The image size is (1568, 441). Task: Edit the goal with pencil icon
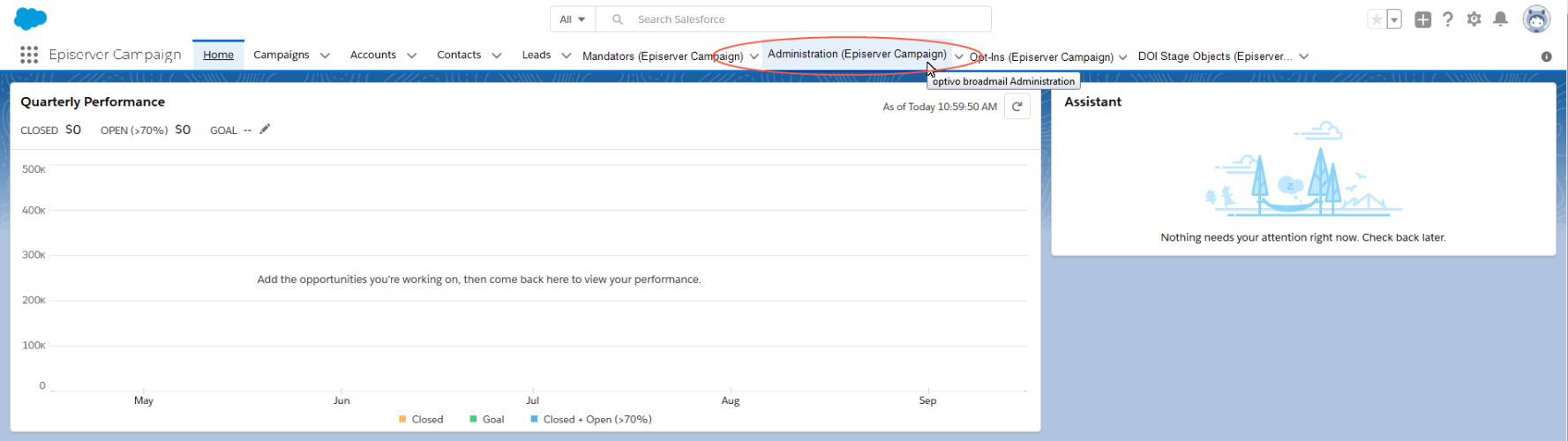click(265, 129)
